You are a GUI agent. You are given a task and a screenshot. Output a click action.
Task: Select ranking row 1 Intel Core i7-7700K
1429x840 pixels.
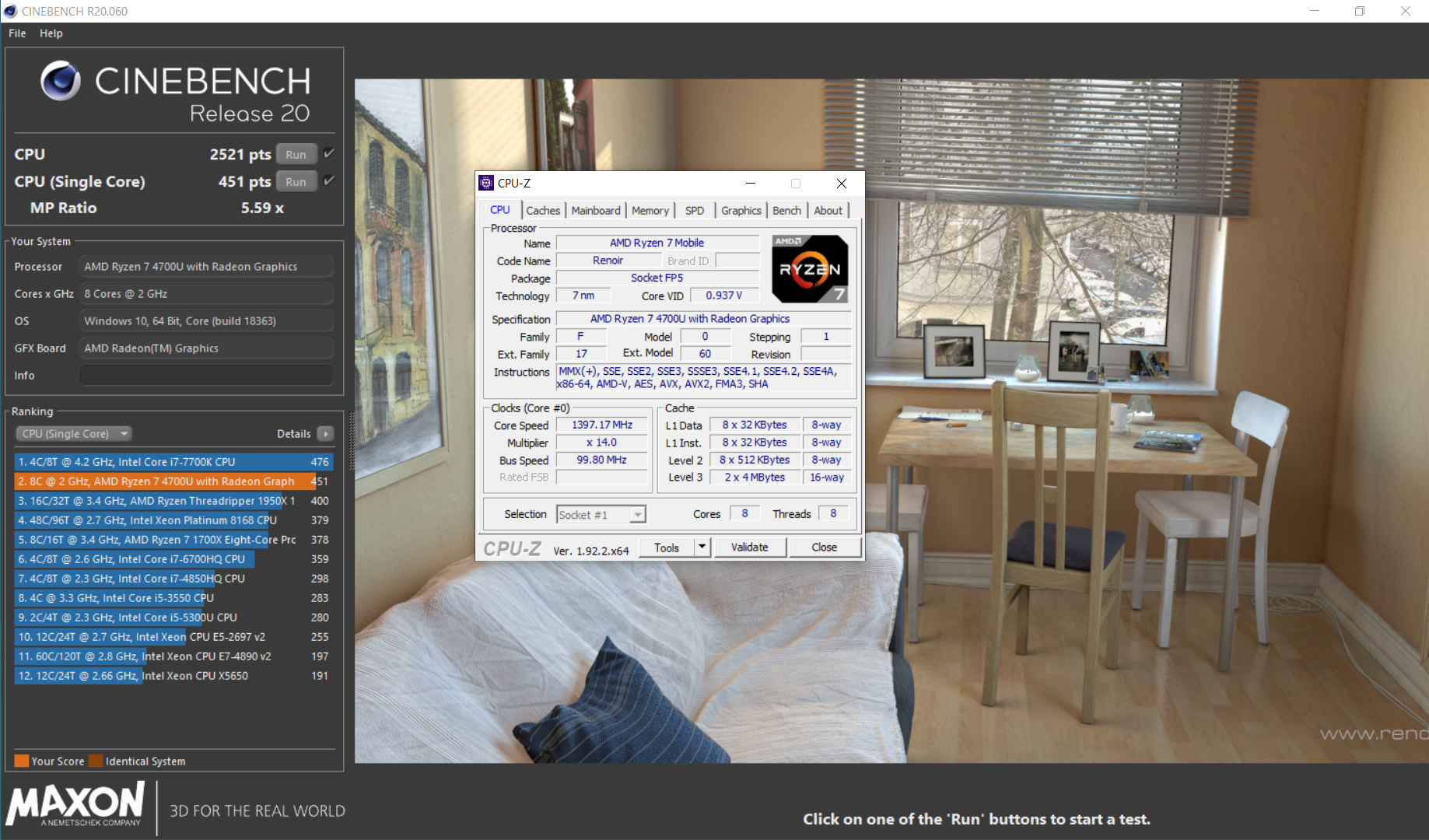pos(174,461)
